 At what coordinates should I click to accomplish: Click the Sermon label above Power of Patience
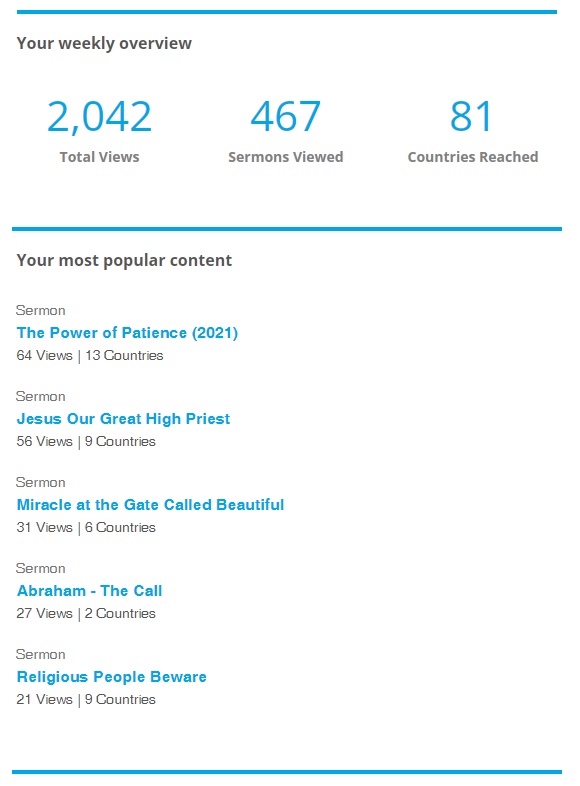[x=41, y=310]
